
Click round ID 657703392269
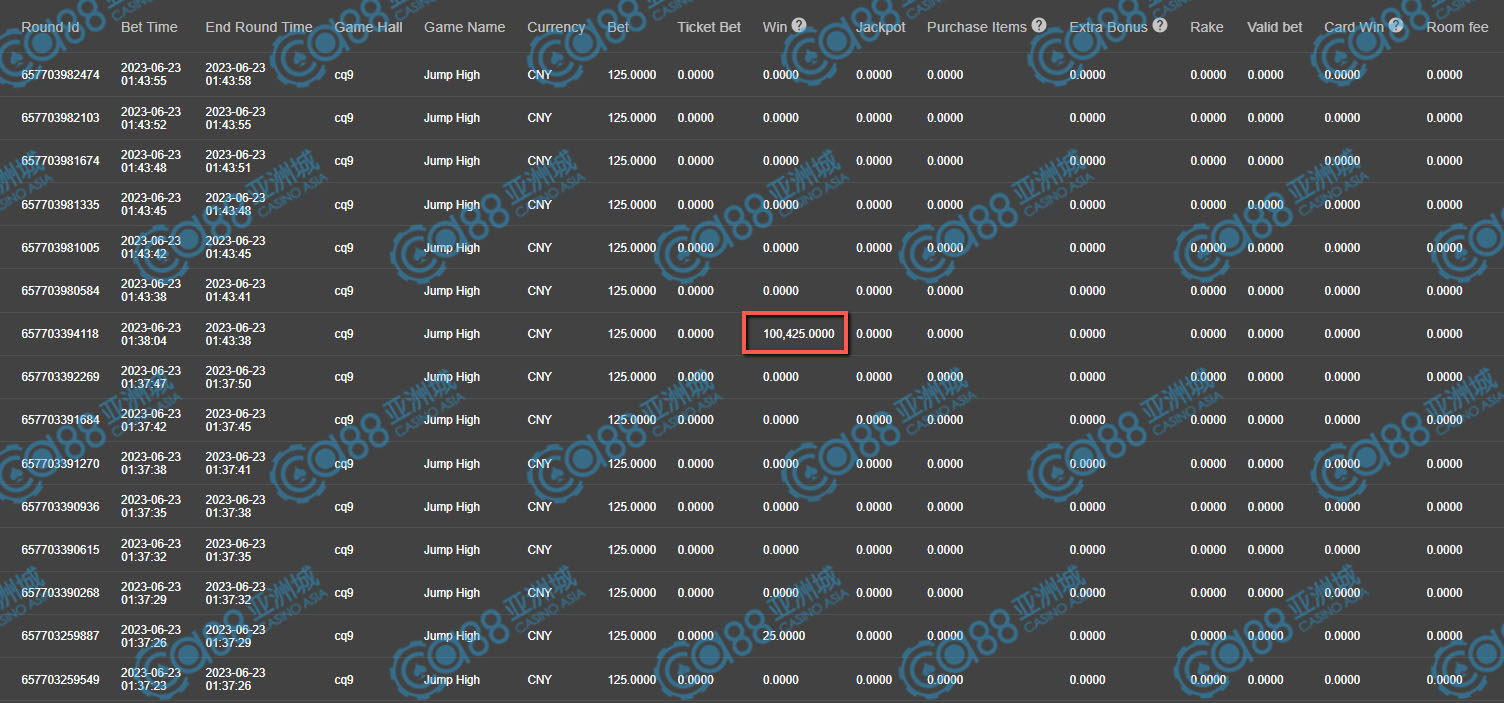(x=60, y=377)
